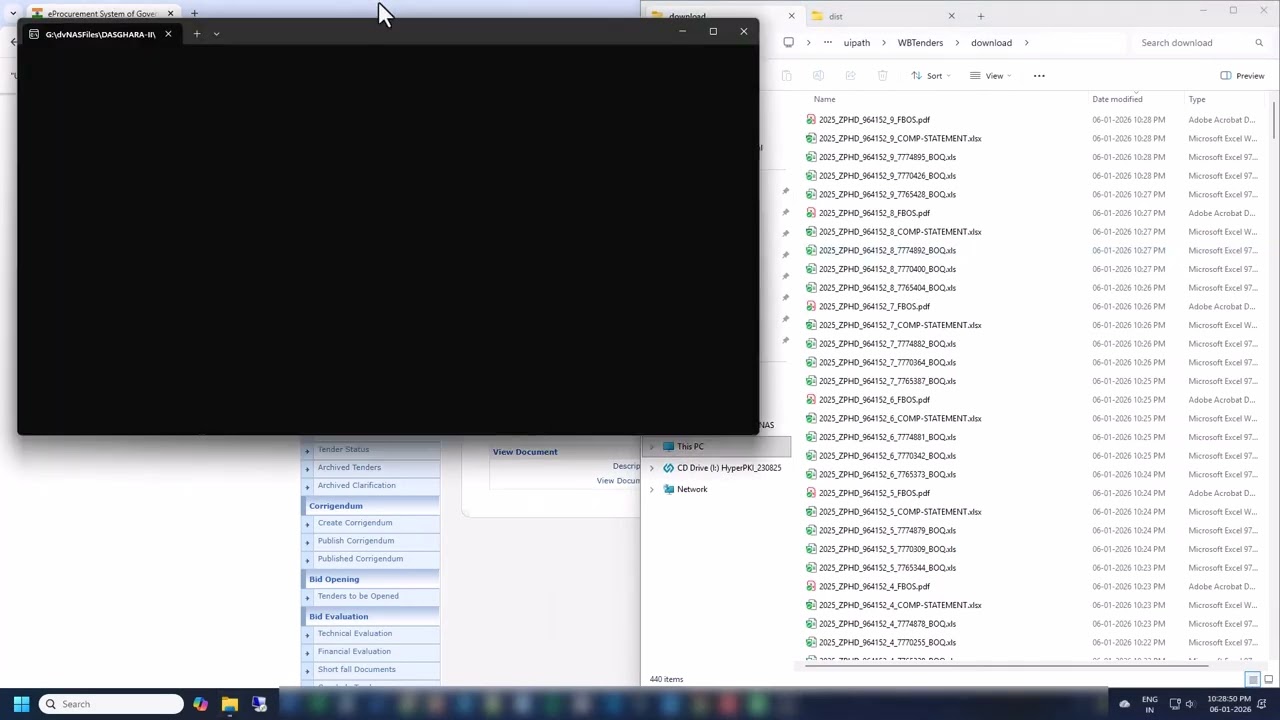1280x720 pixels.
Task: Click the volume icon in system tray
Action: coord(1190,704)
